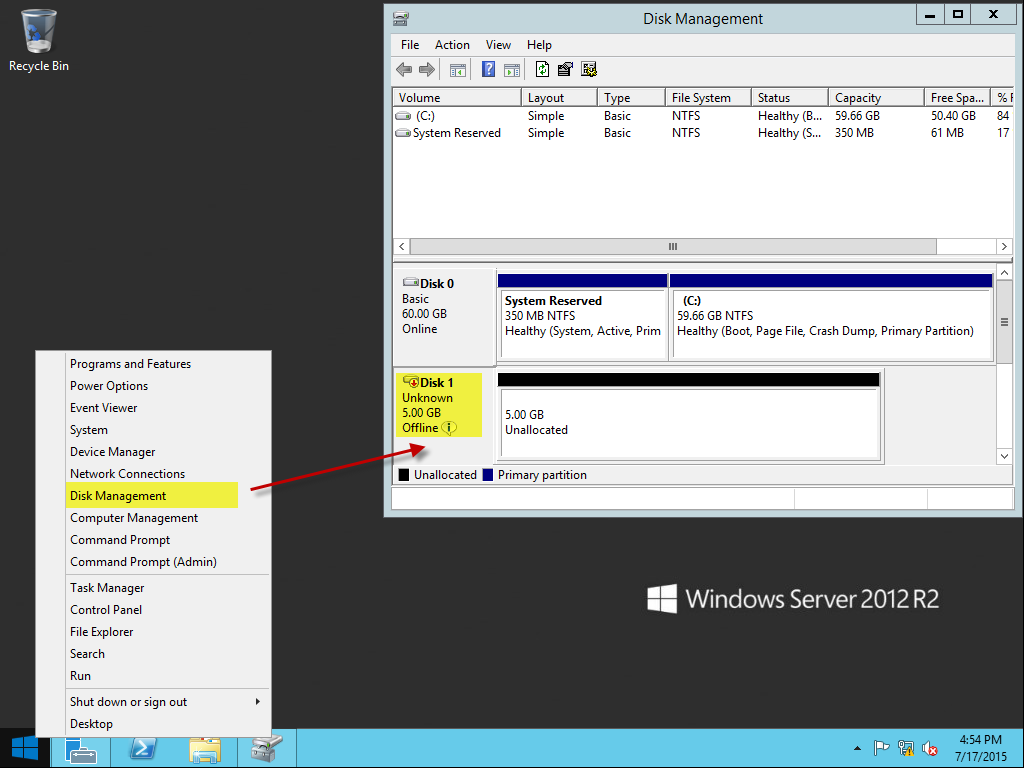The width and height of the screenshot is (1024, 768).
Task: Select the 5.00 GB Unallocated space
Action: (689, 417)
